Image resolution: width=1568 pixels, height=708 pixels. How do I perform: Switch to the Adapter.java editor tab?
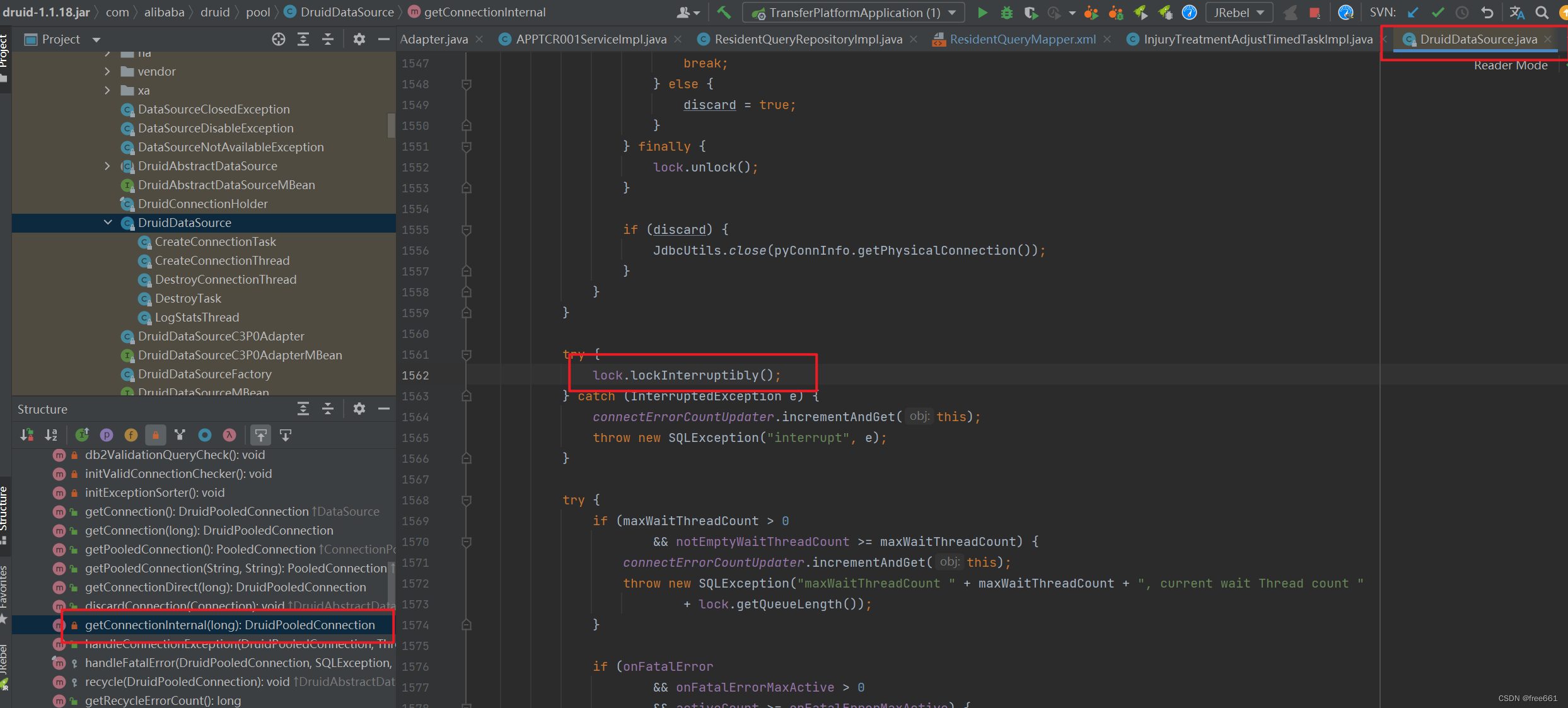(x=434, y=38)
